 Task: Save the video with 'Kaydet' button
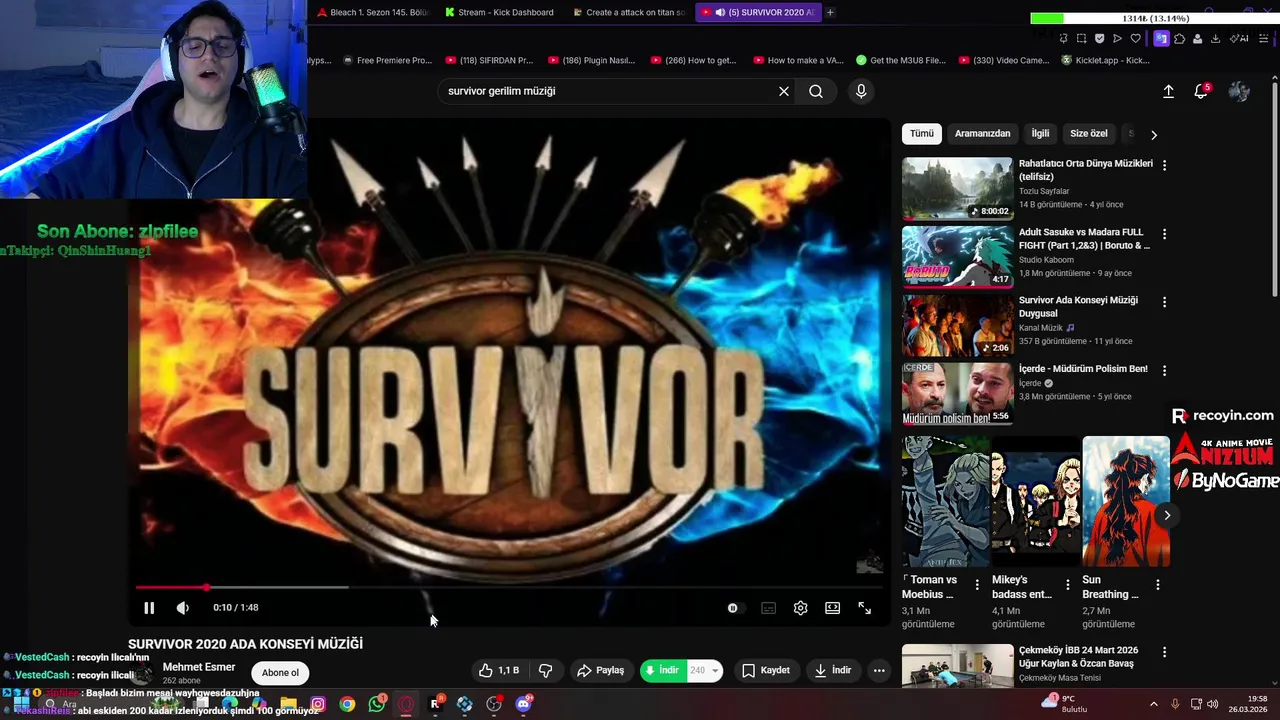click(x=766, y=670)
